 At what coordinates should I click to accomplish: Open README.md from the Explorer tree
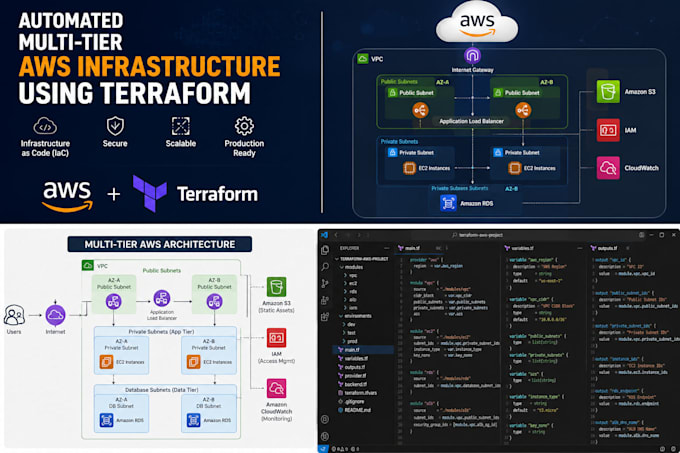click(x=354, y=410)
